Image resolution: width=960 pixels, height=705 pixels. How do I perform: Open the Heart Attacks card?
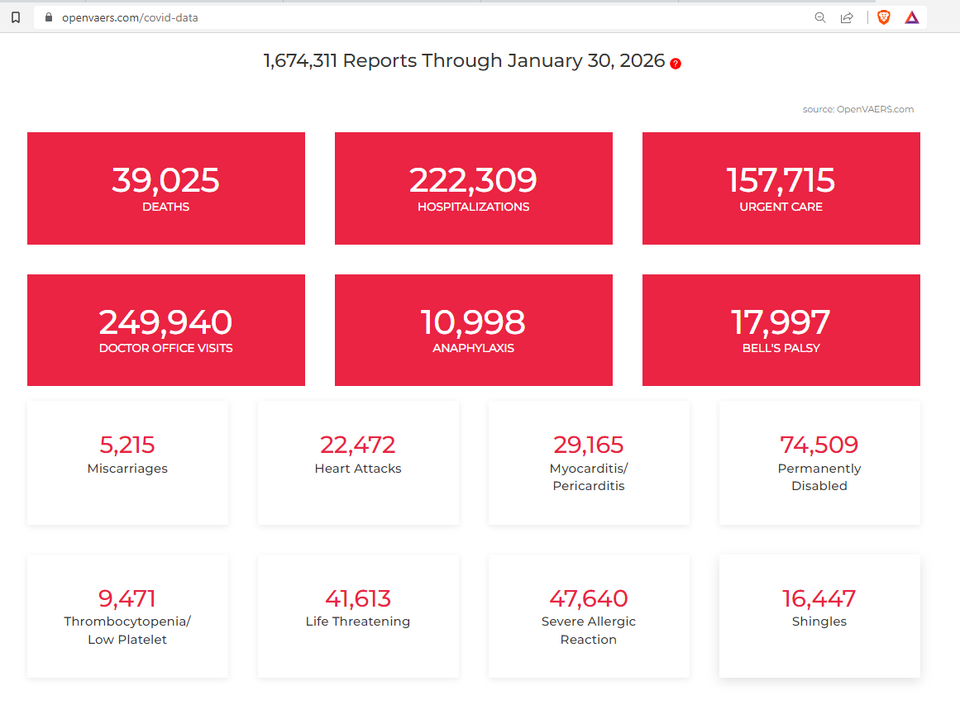(358, 462)
